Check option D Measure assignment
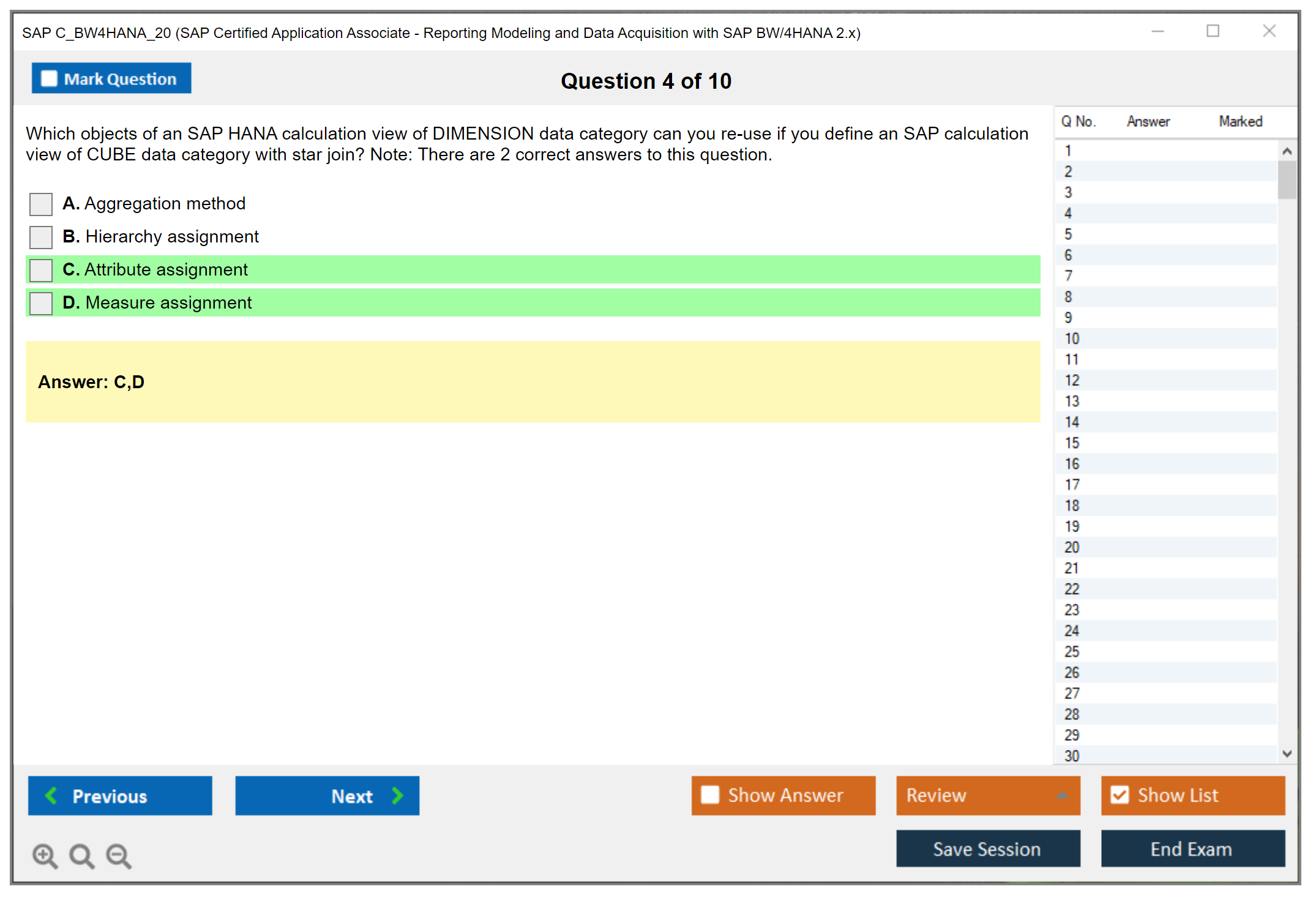Screen dimensions: 1316x900 (x=41, y=303)
